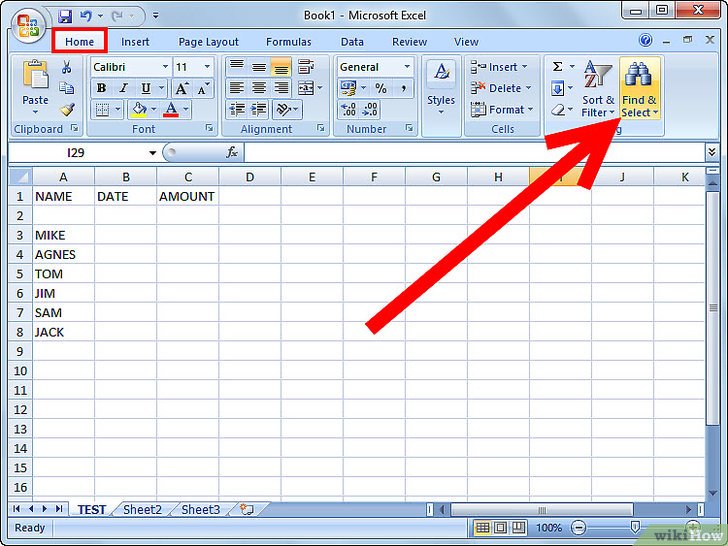Decrease font size with Shrink Font
This screenshot has height=546, width=728.
pos(203,88)
